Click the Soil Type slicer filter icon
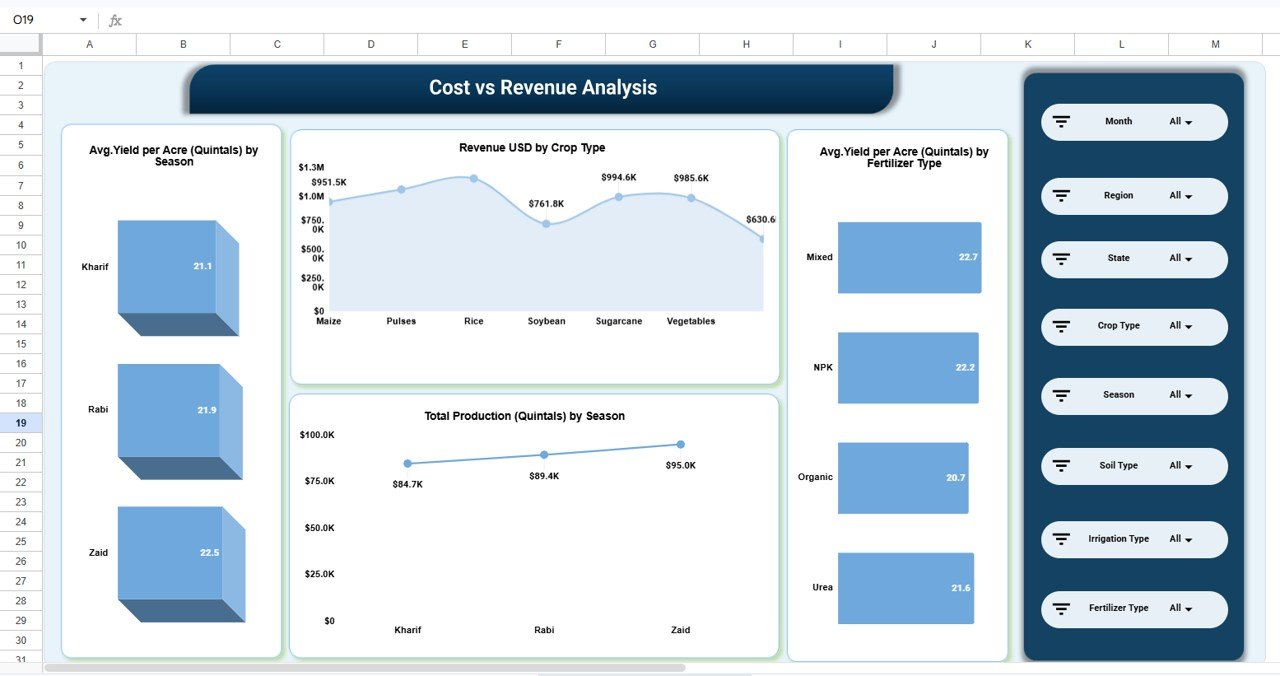Screen dimensions: 1280x676 1061,466
